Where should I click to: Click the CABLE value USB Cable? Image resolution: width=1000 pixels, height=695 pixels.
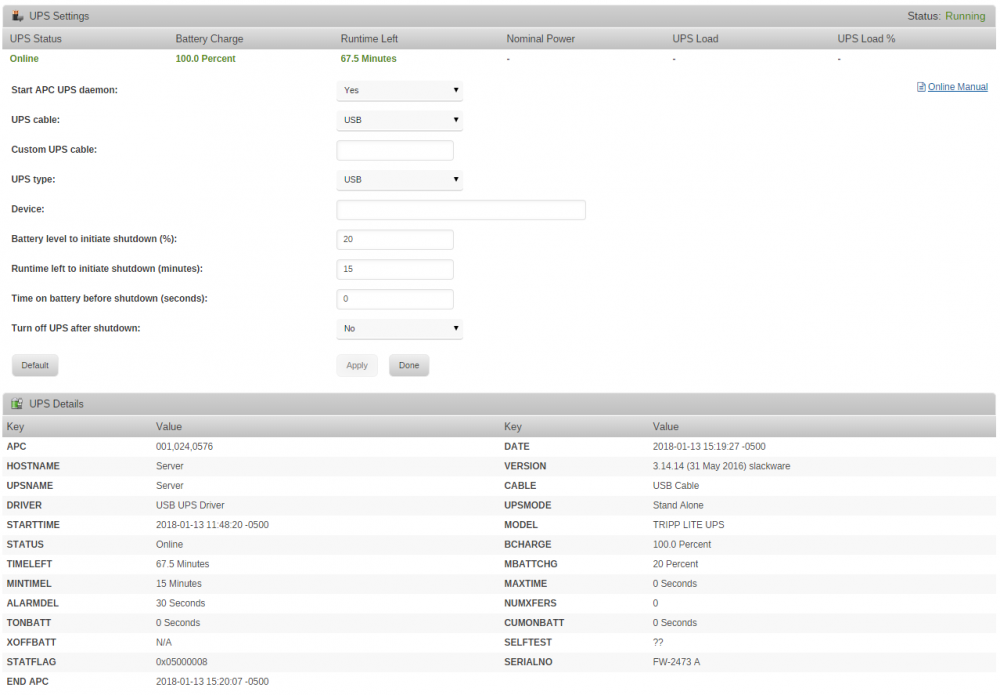(676, 486)
